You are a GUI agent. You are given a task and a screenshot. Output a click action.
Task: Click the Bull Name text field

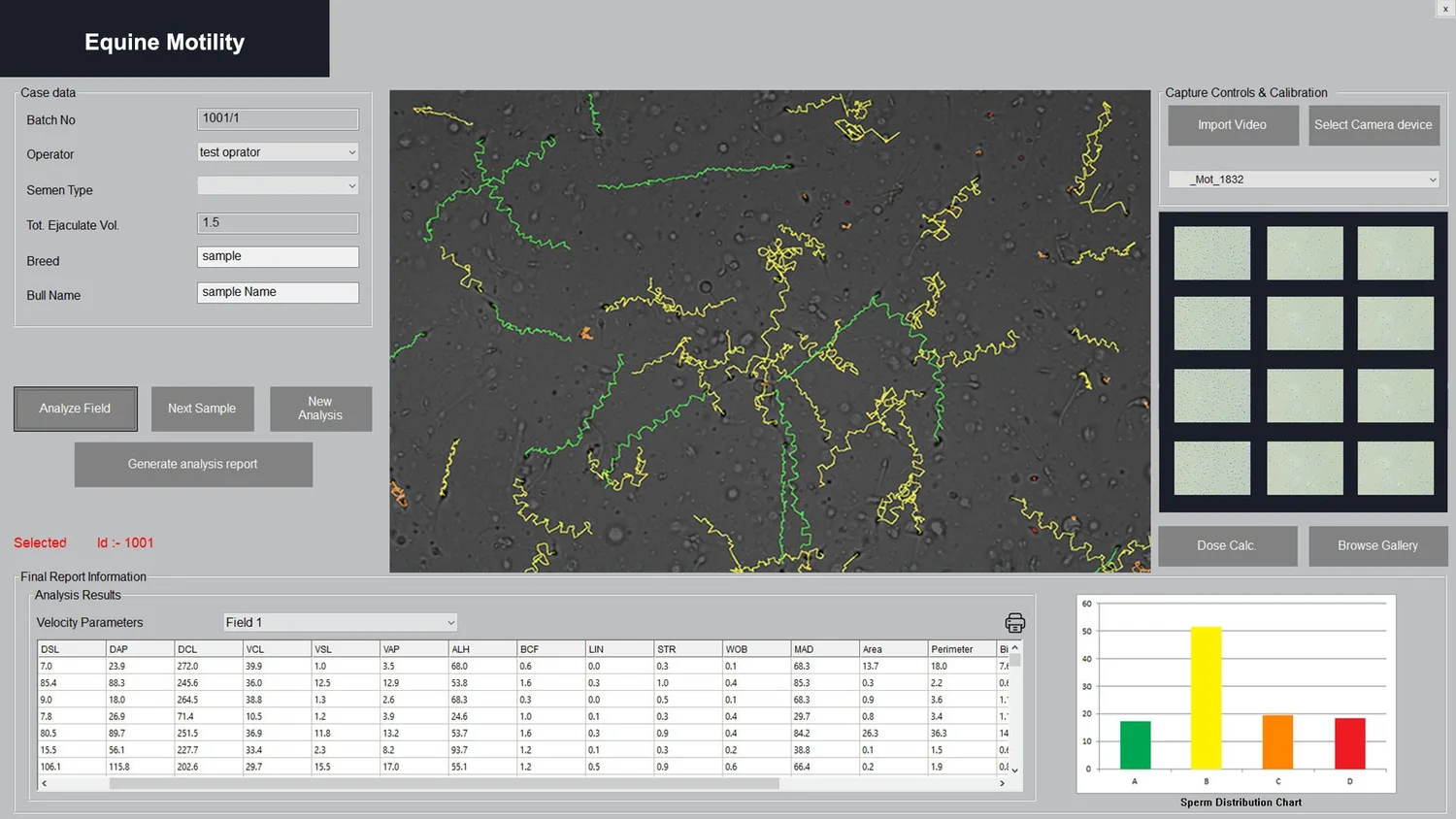278,291
